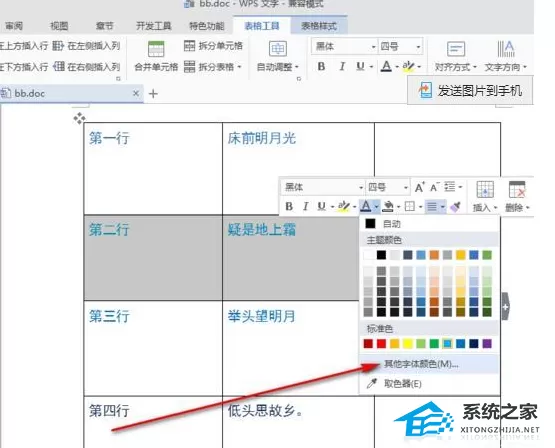The width and height of the screenshot is (555, 448).
Task: Toggle italic in the mini toolbar
Action: click(305, 206)
